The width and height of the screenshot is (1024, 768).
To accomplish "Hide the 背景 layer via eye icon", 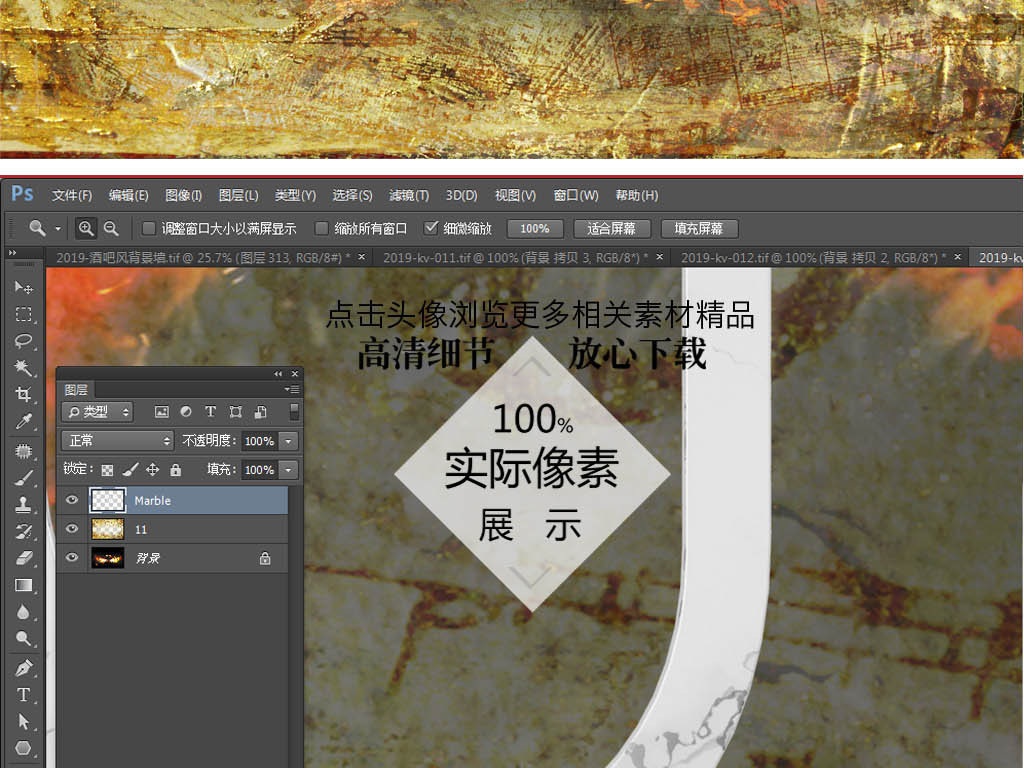I will [x=72, y=558].
